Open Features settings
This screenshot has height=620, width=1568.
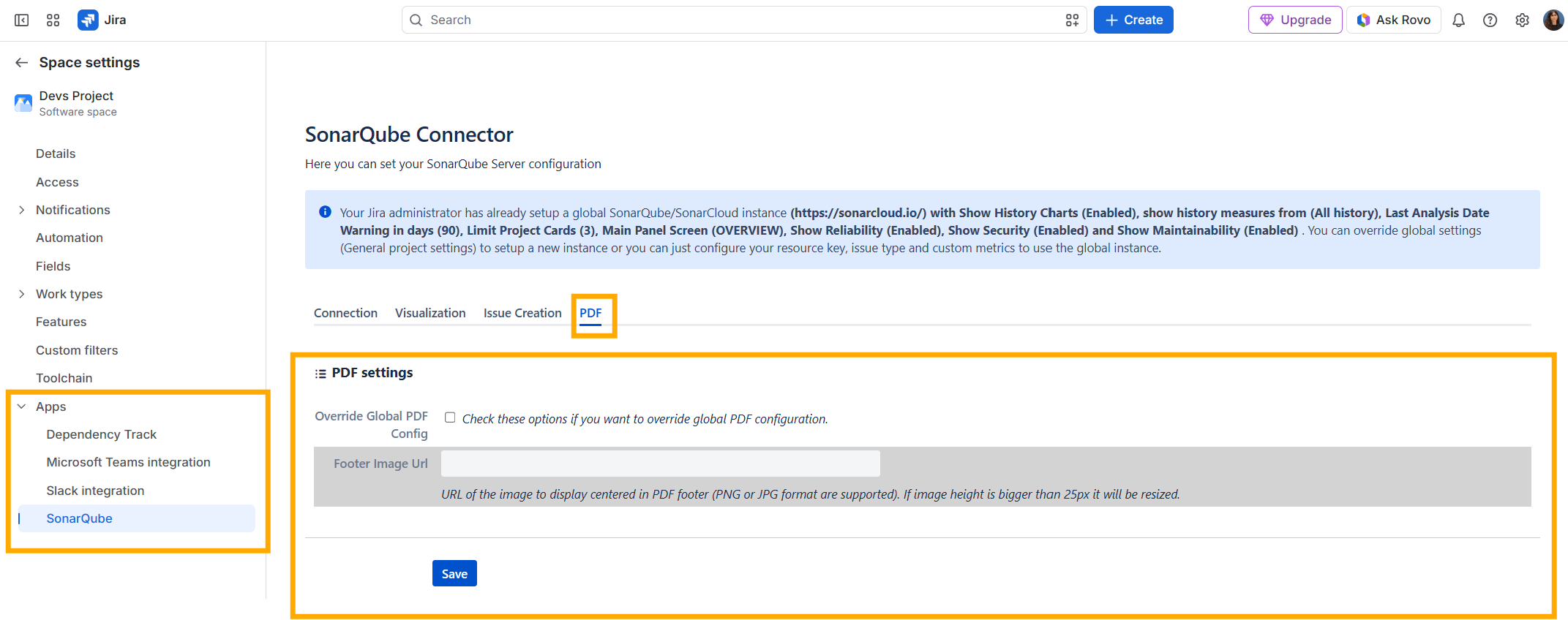tap(61, 322)
